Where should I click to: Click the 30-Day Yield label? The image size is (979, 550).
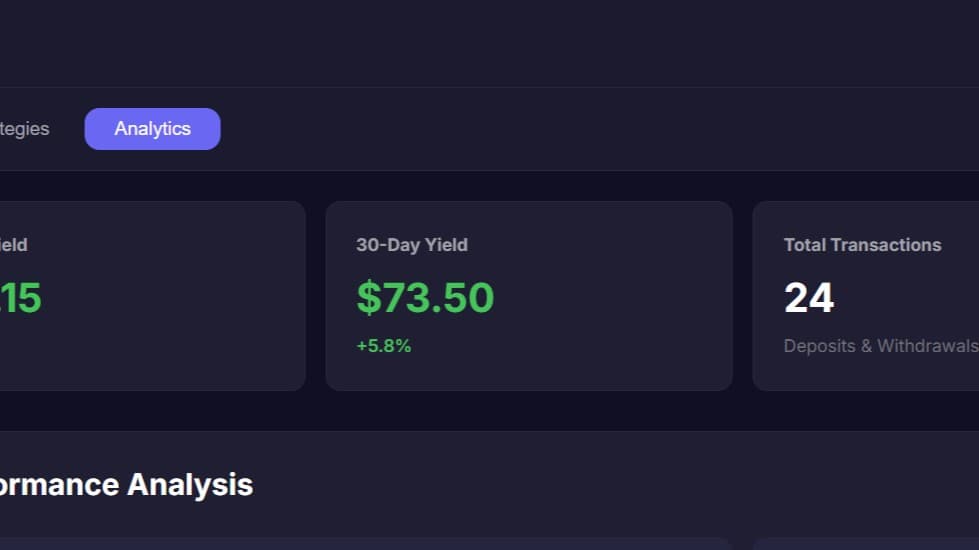click(411, 245)
